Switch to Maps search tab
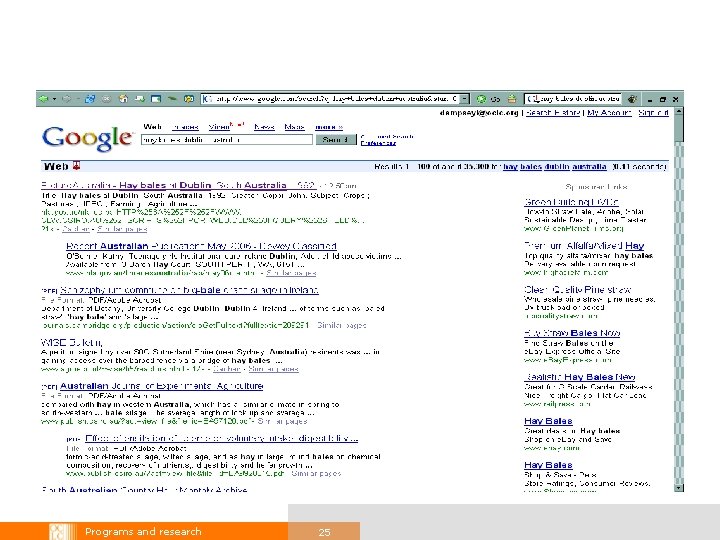The image size is (720, 540). click(x=294, y=127)
